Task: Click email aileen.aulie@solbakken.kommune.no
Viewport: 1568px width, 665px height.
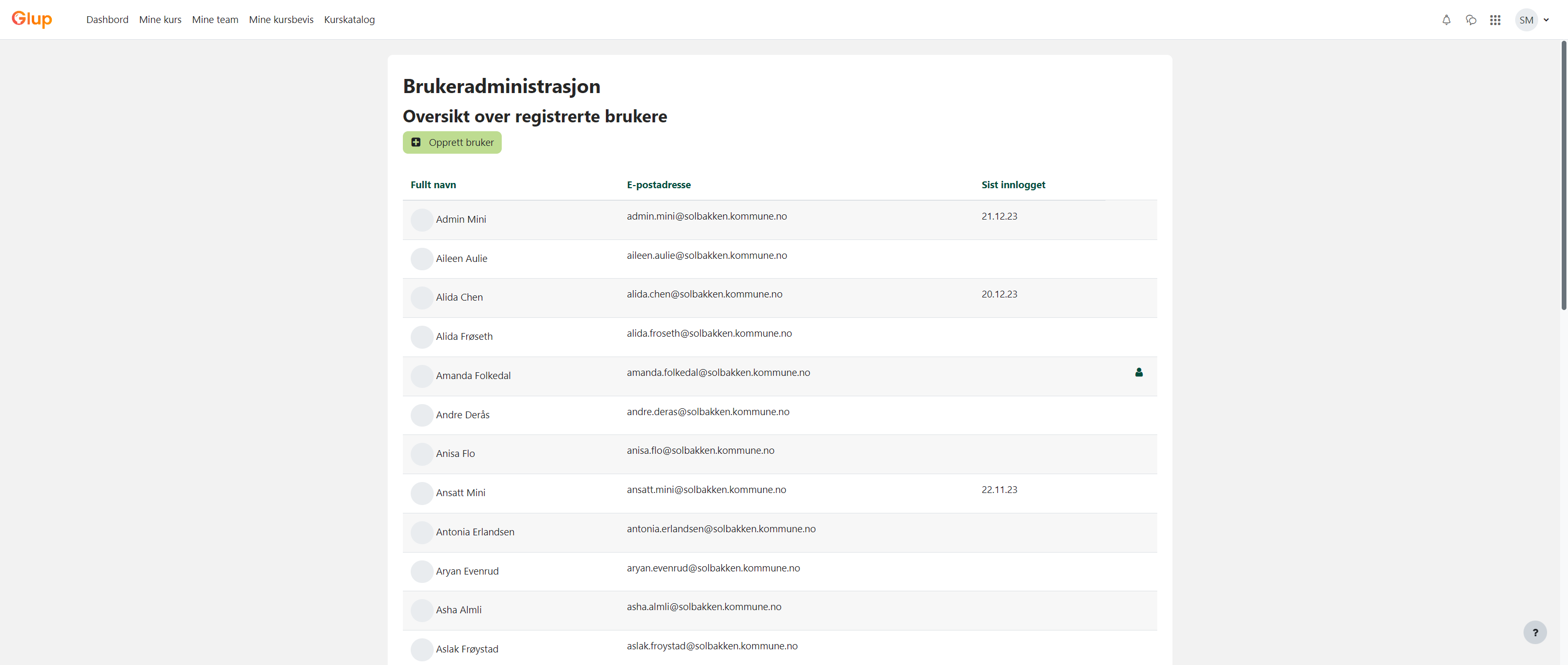Action: coord(707,256)
